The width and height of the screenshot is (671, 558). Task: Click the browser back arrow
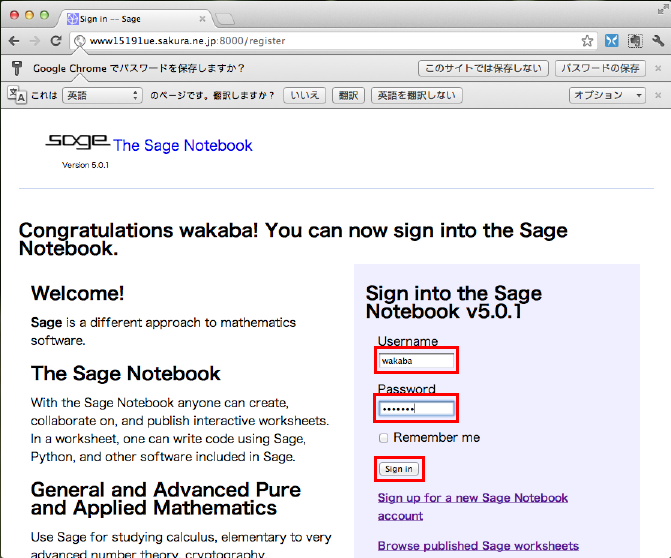point(14,41)
